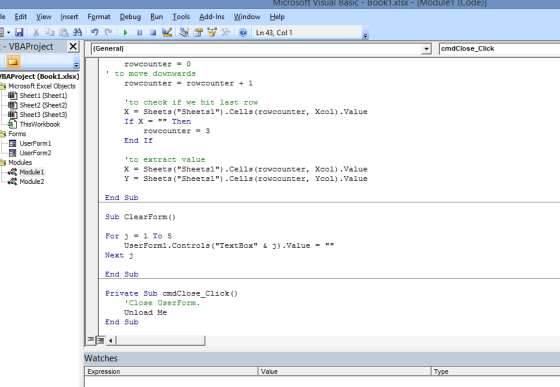Toggle Folders view in Project Explorer
Screen dimensions: 560x387
[13, 62]
